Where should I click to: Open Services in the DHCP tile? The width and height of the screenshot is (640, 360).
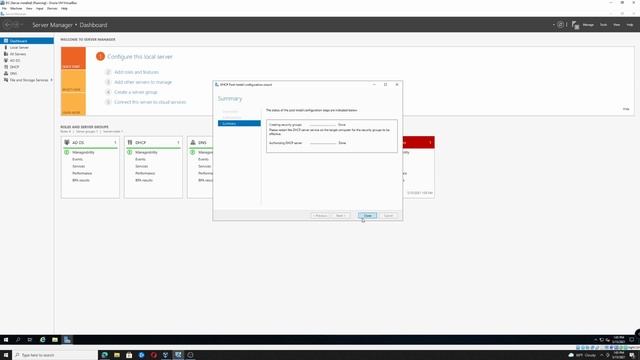click(x=142, y=166)
